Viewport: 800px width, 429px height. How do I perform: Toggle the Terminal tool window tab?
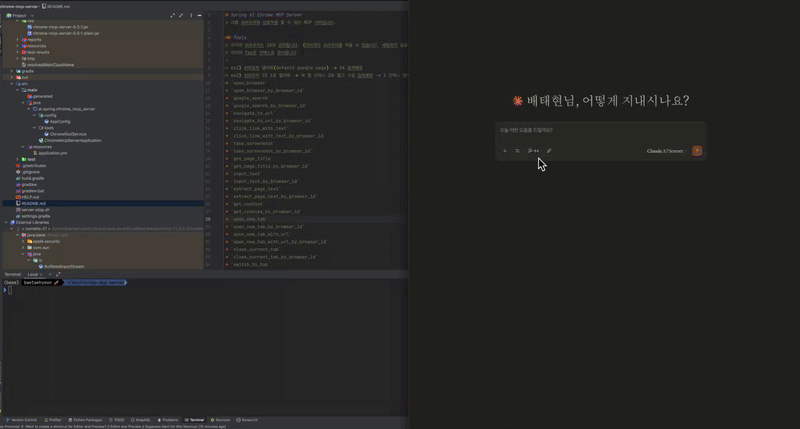(194, 420)
